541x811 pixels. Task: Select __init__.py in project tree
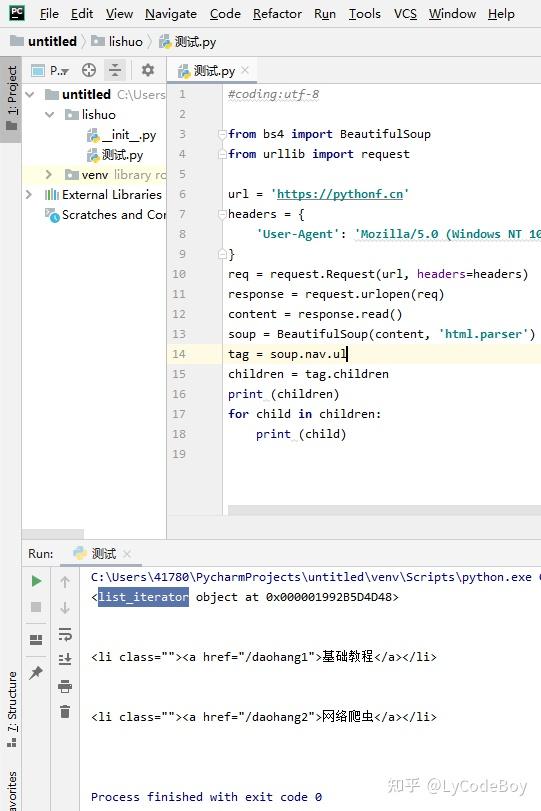pos(122,135)
